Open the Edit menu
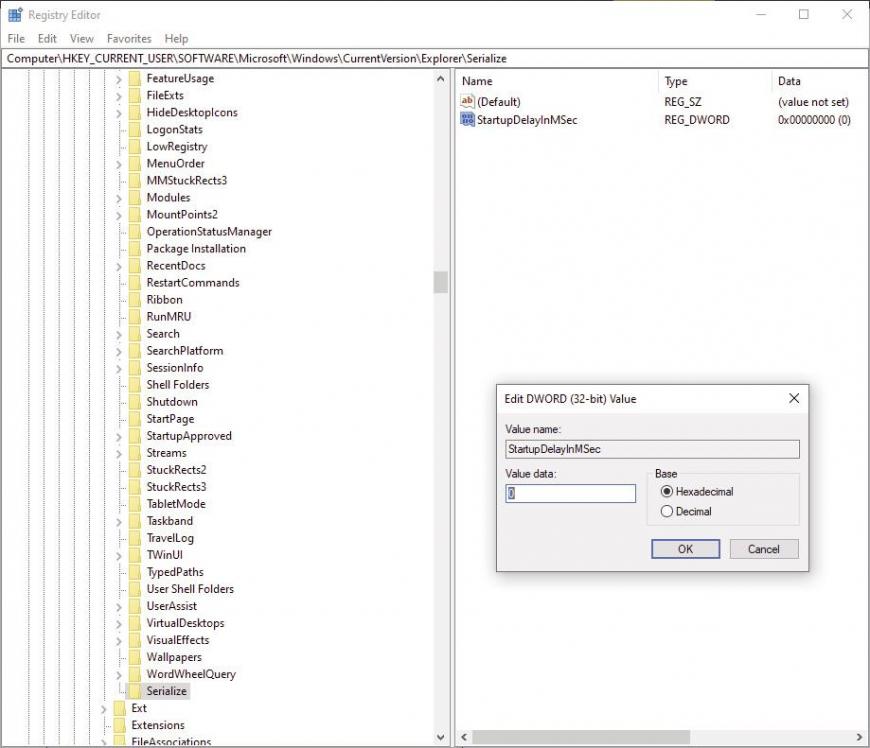 coord(47,38)
